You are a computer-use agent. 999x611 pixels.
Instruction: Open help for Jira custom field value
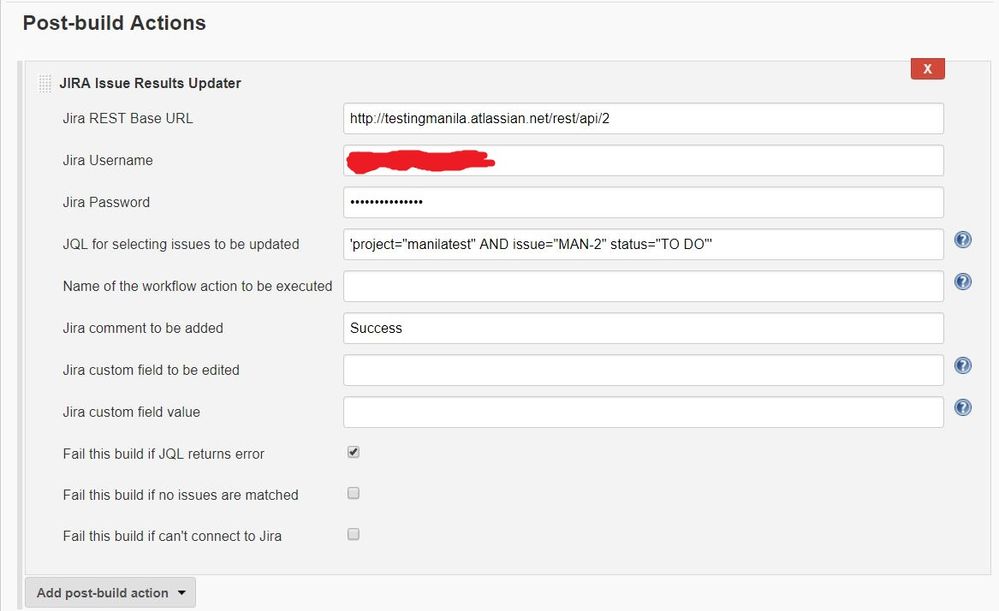[962, 407]
